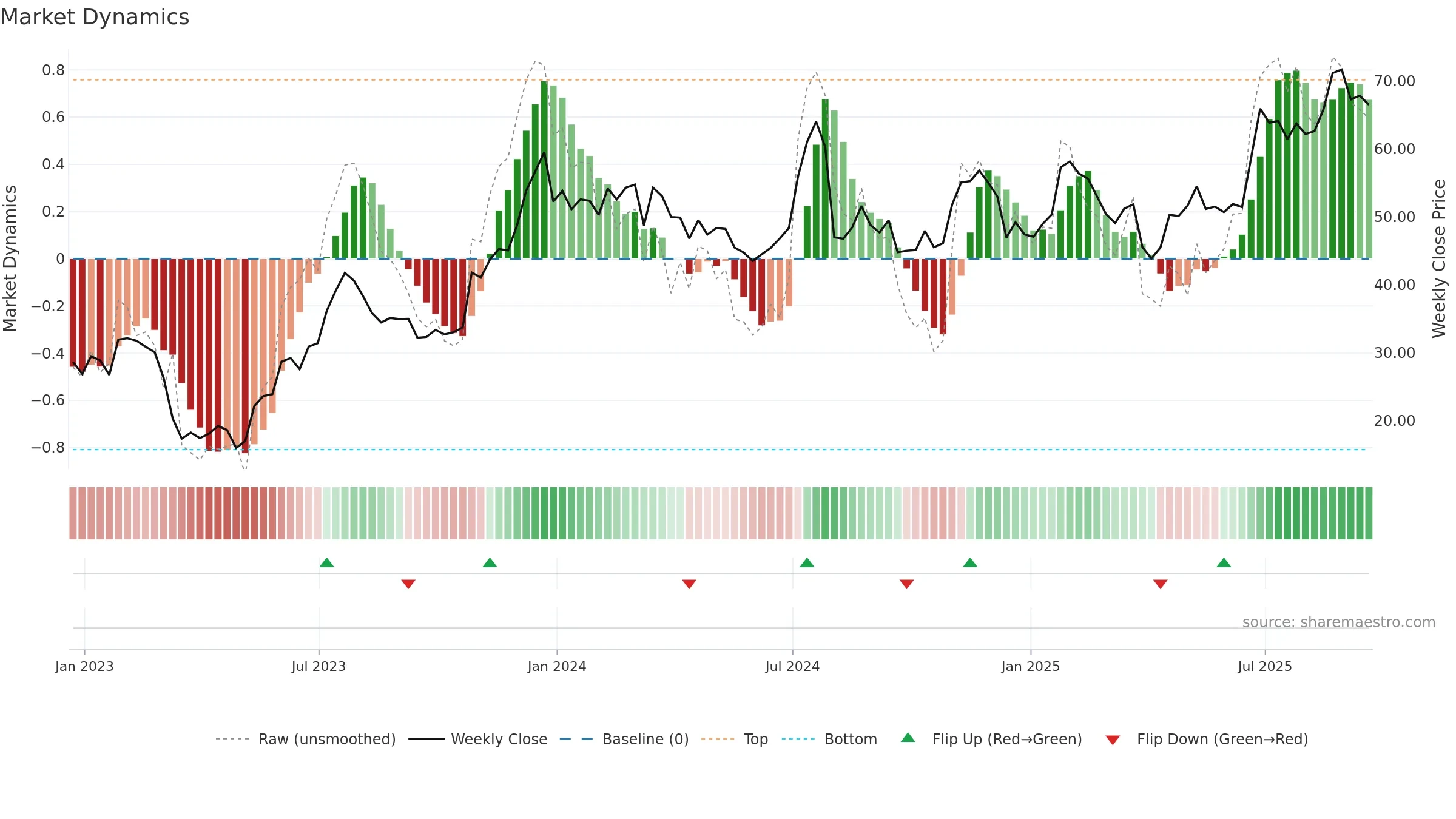Click the Jul 2023 x-axis label
This screenshot has width=1456, height=819.
click(318, 666)
